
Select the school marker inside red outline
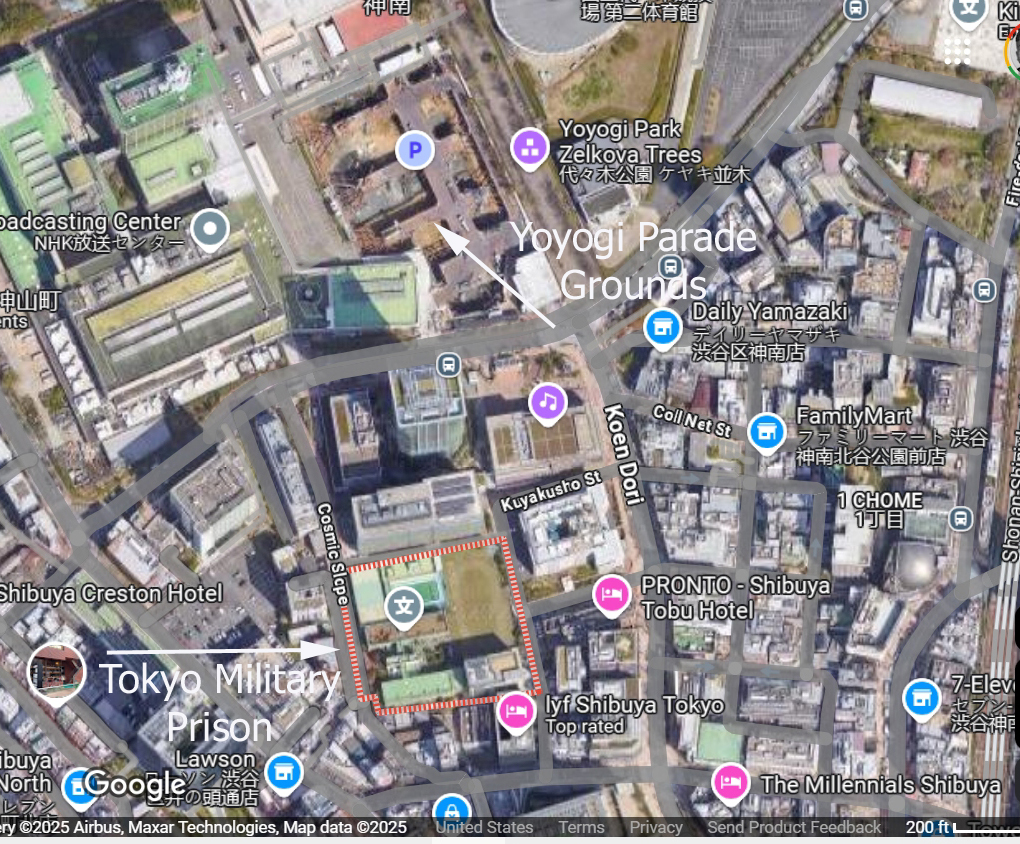(x=404, y=608)
